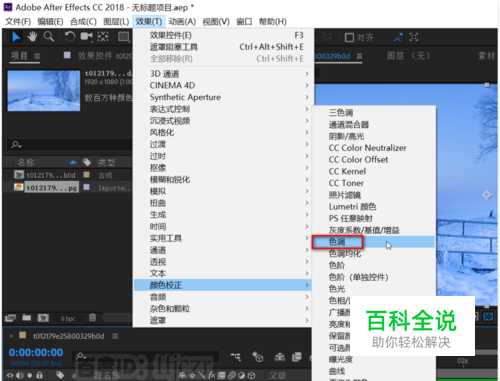Click the timeline layer search field
Viewport: 500px width, 381px height.
[146, 357]
